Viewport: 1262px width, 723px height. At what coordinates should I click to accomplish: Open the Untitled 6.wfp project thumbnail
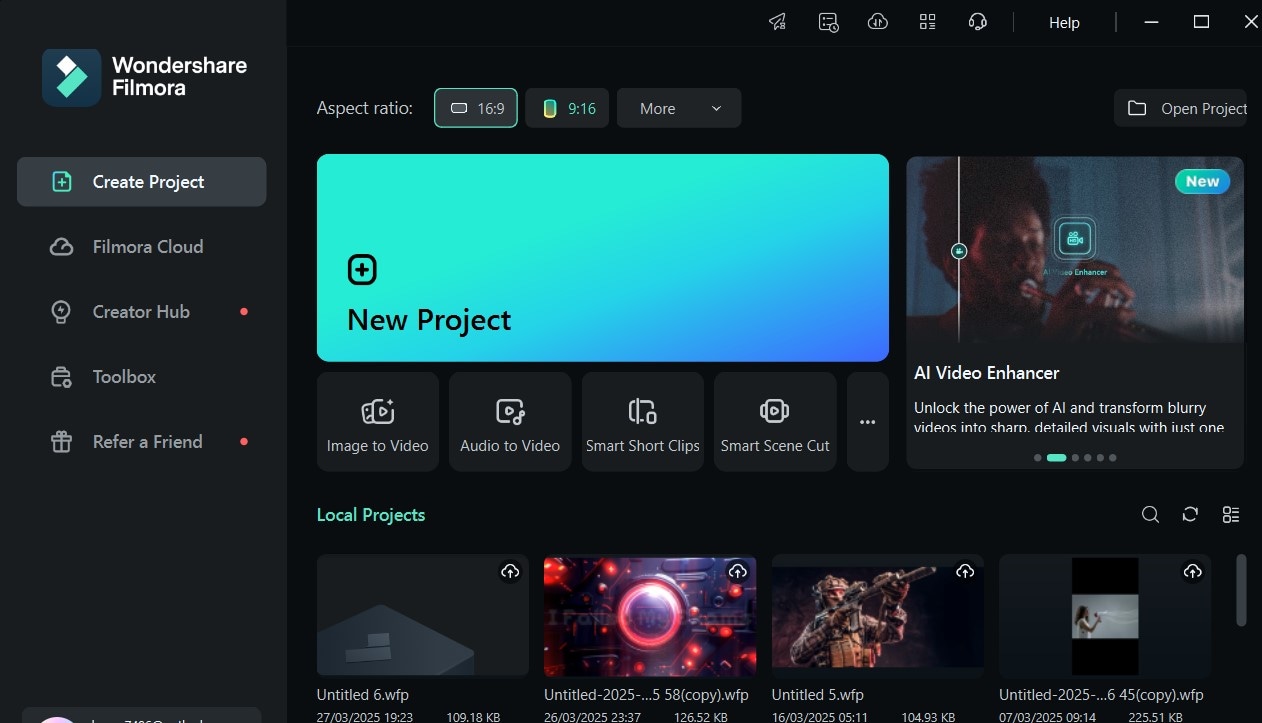pos(423,615)
